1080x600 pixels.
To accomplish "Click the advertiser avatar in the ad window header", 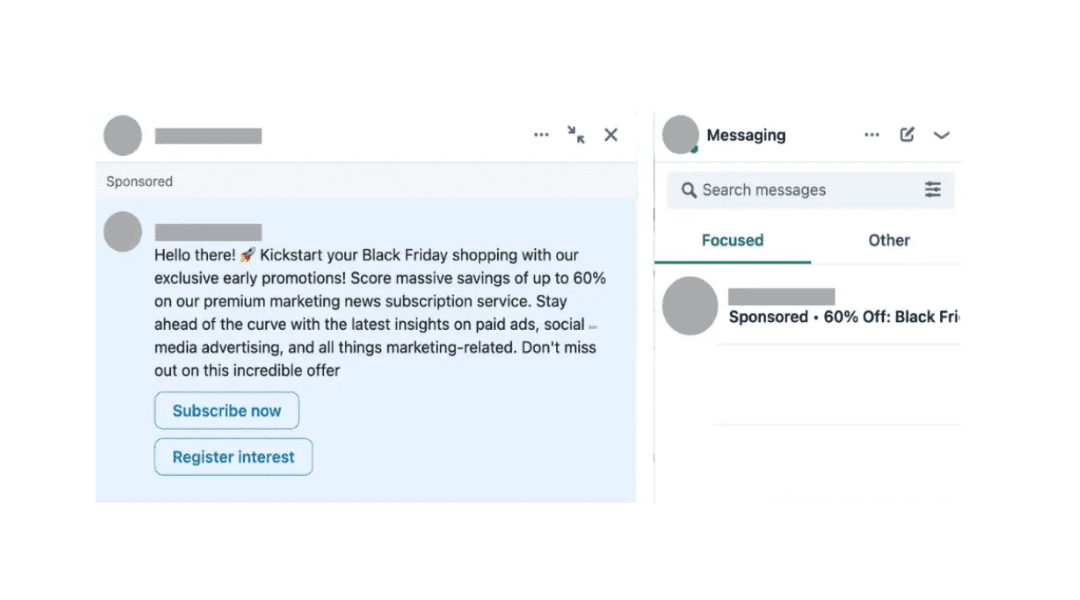I will (x=122, y=134).
